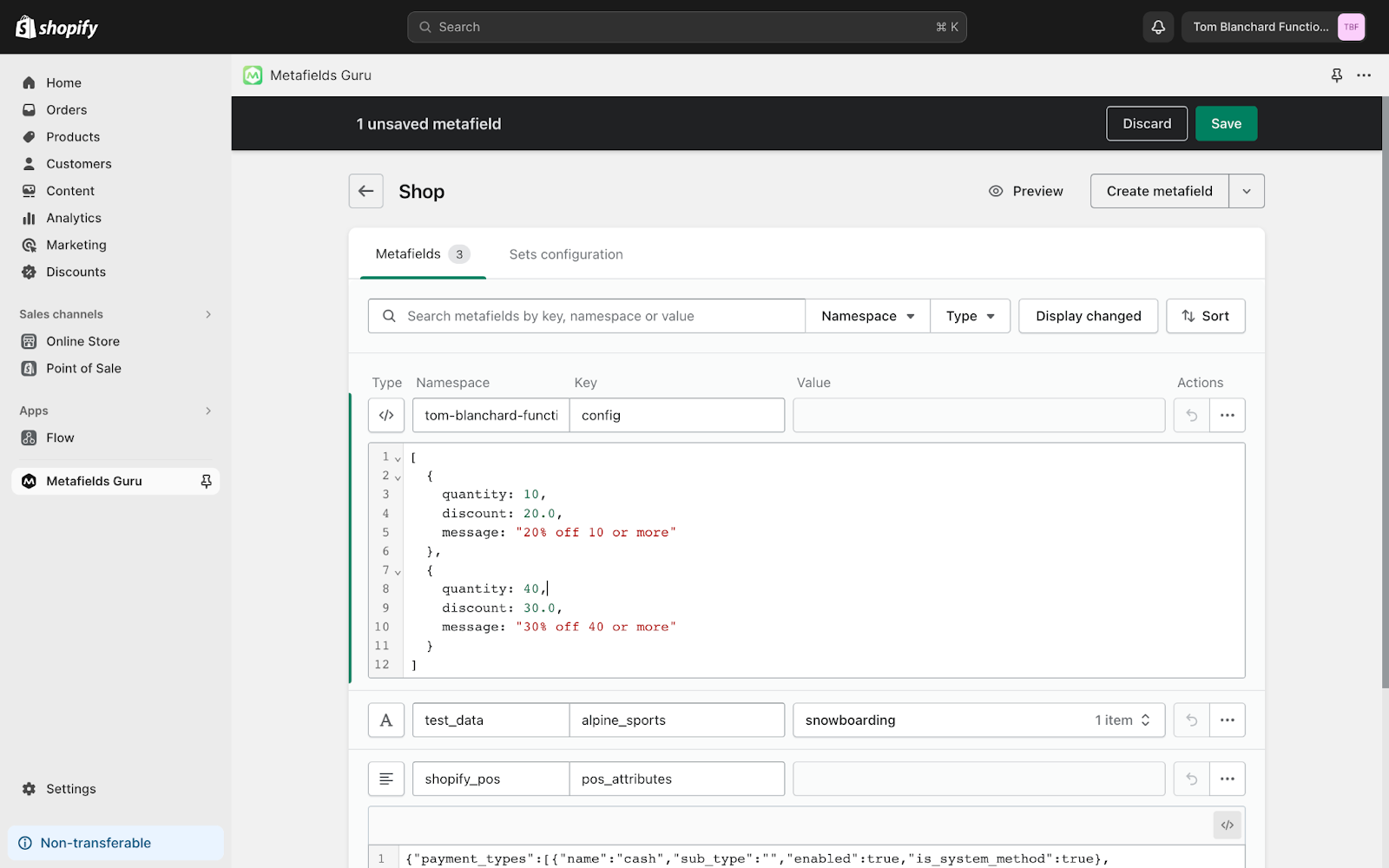Open the notifications bell
Screen dimensions: 1389x868
coord(1158,27)
